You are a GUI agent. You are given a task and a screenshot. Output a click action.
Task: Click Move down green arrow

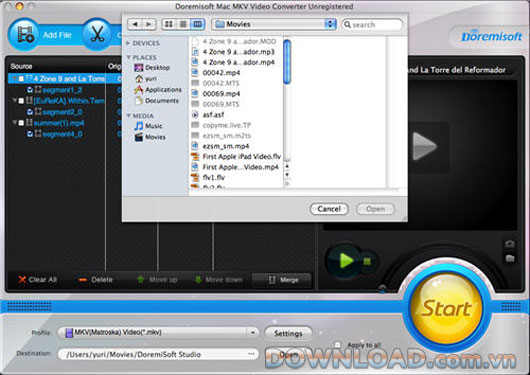pyautogui.click(x=198, y=279)
